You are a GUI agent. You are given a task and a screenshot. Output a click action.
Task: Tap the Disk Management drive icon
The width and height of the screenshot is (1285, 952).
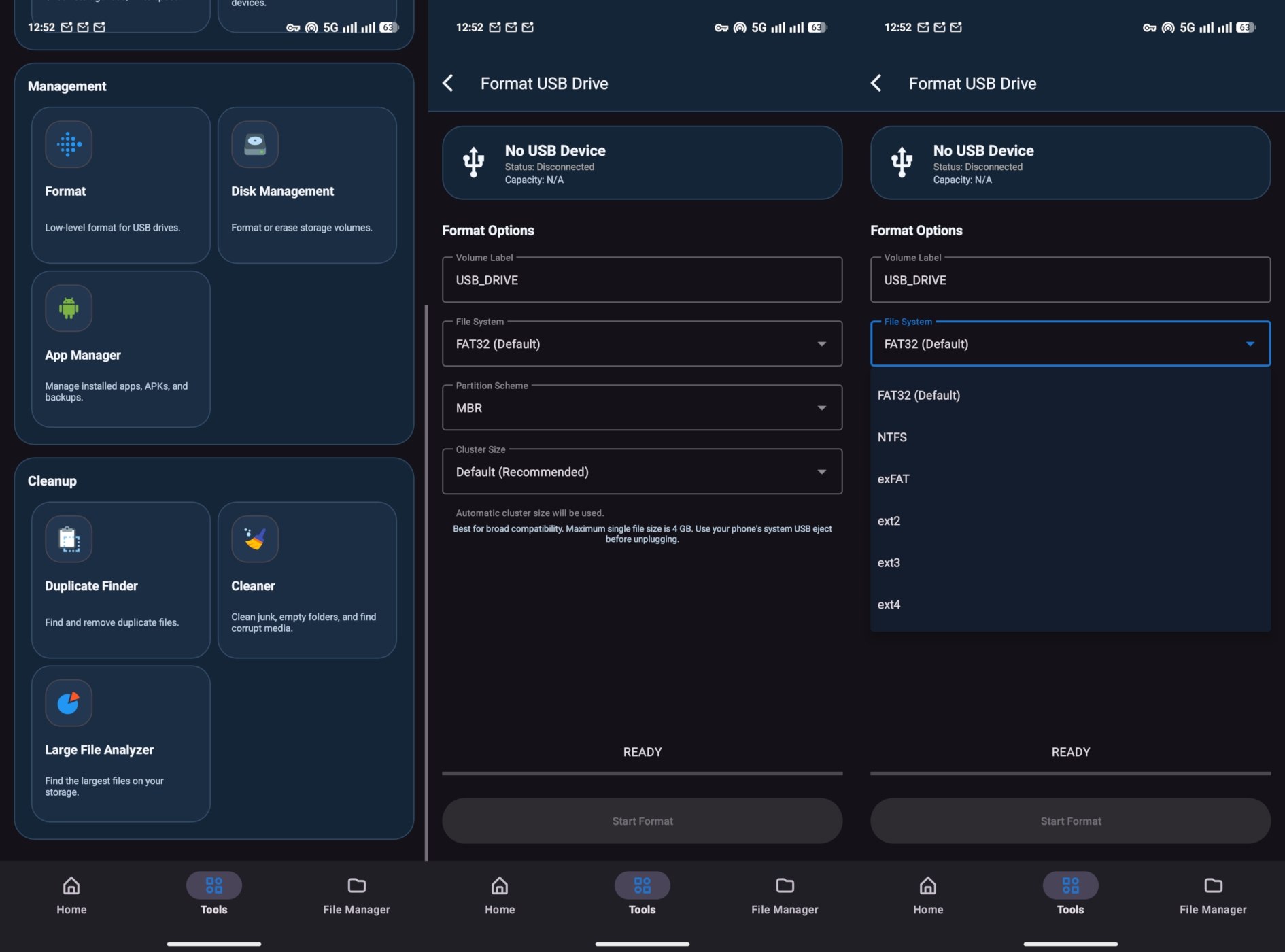255,144
